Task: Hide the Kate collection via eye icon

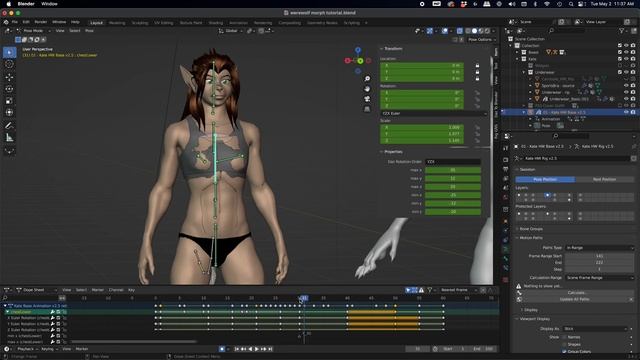Action: pos(626,59)
